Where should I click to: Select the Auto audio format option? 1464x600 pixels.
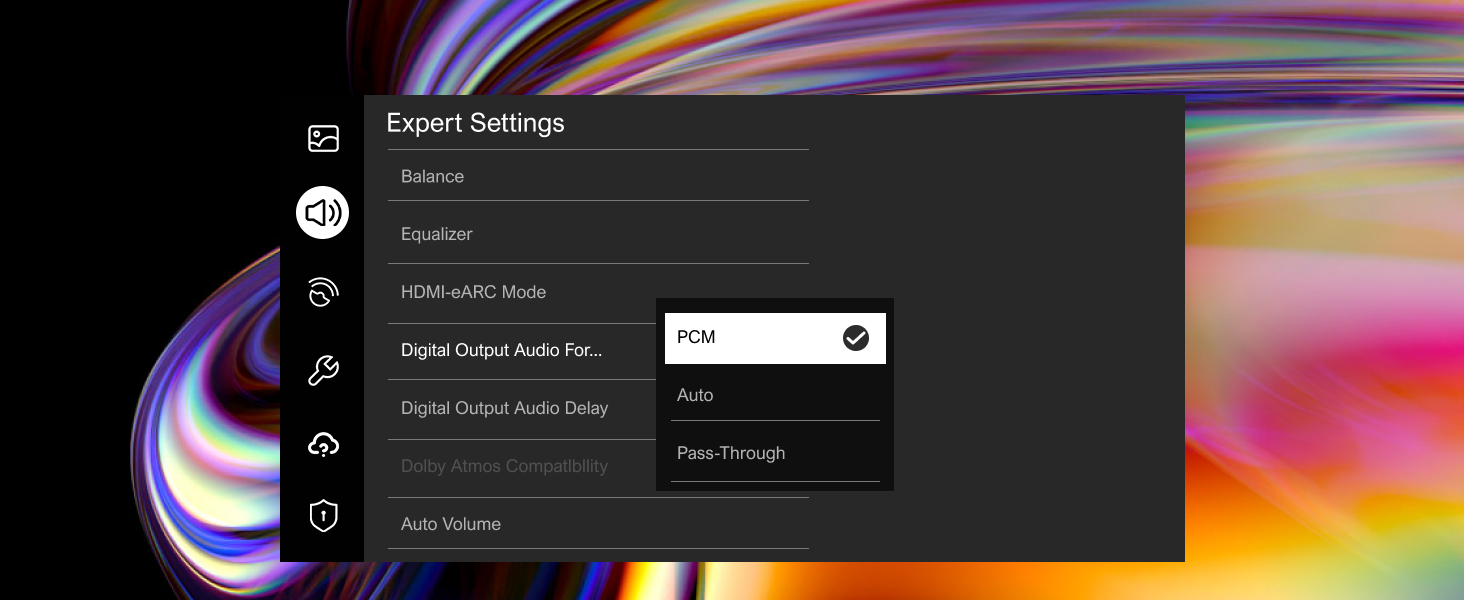[x=775, y=395]
